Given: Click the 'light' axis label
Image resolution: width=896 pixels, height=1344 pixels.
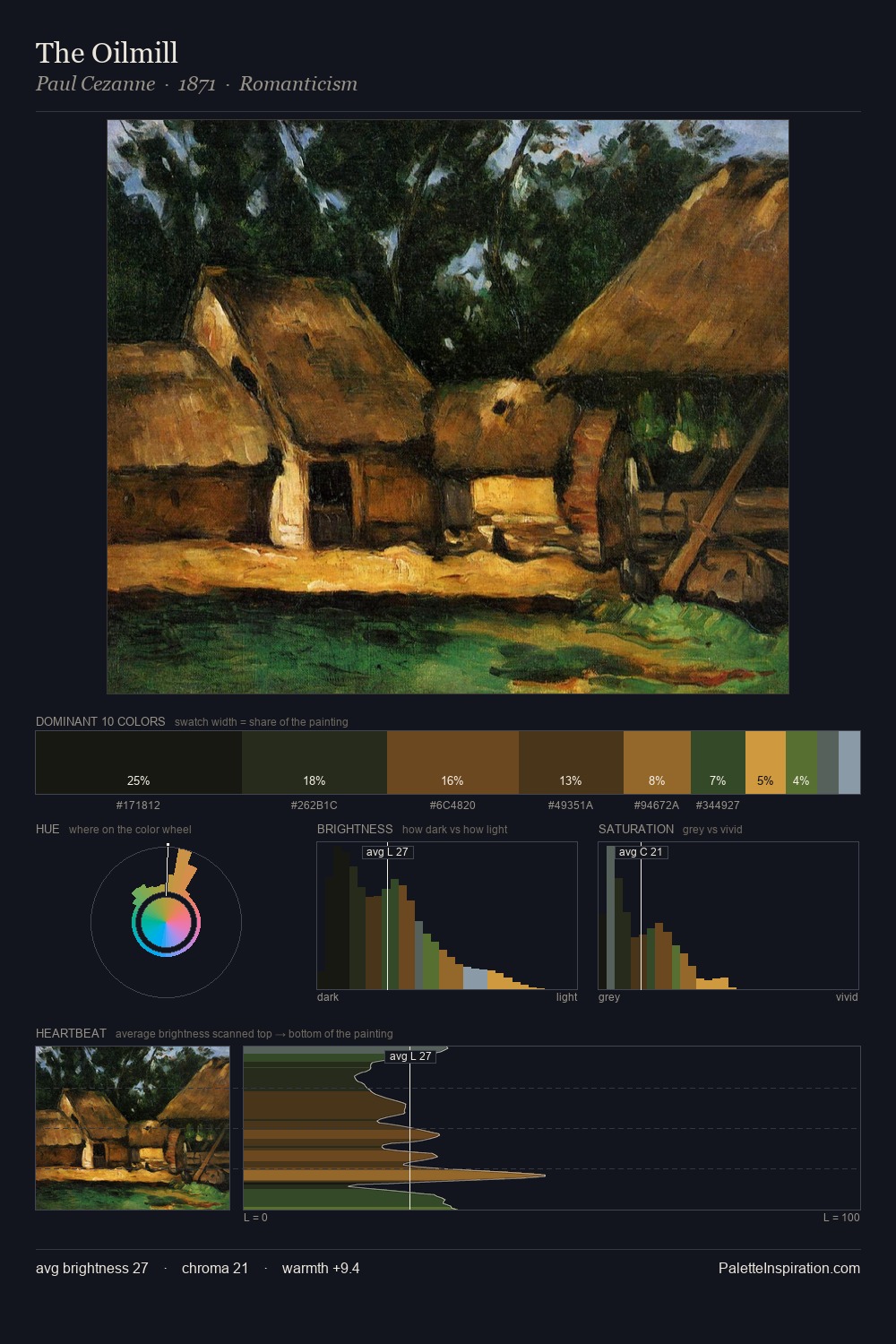Looking at the screenshot, I should pos(566,997).
